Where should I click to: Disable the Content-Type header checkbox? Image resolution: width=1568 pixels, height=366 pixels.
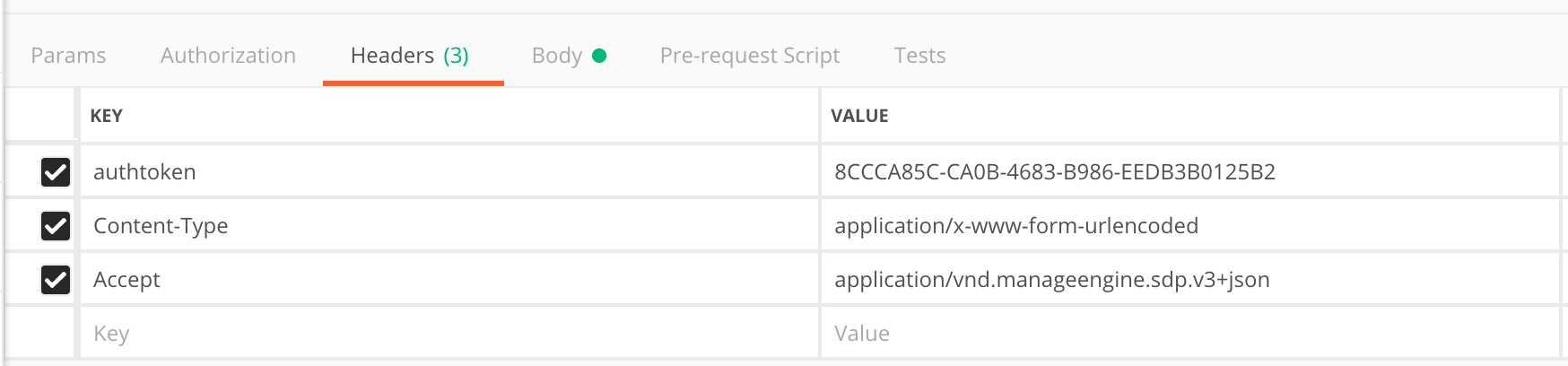(x=56, y=225)
